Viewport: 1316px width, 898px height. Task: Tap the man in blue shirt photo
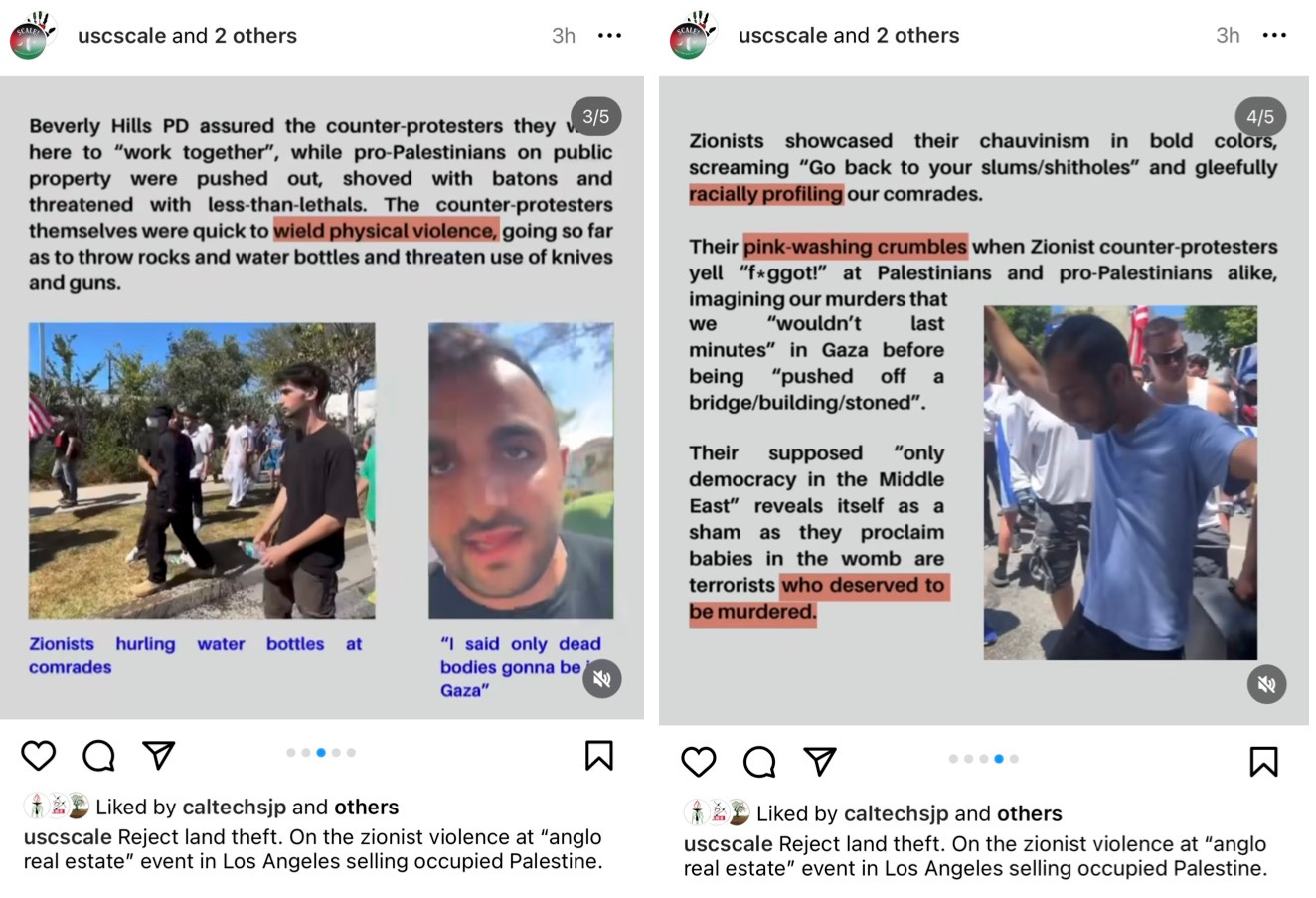coord(1120,482)
